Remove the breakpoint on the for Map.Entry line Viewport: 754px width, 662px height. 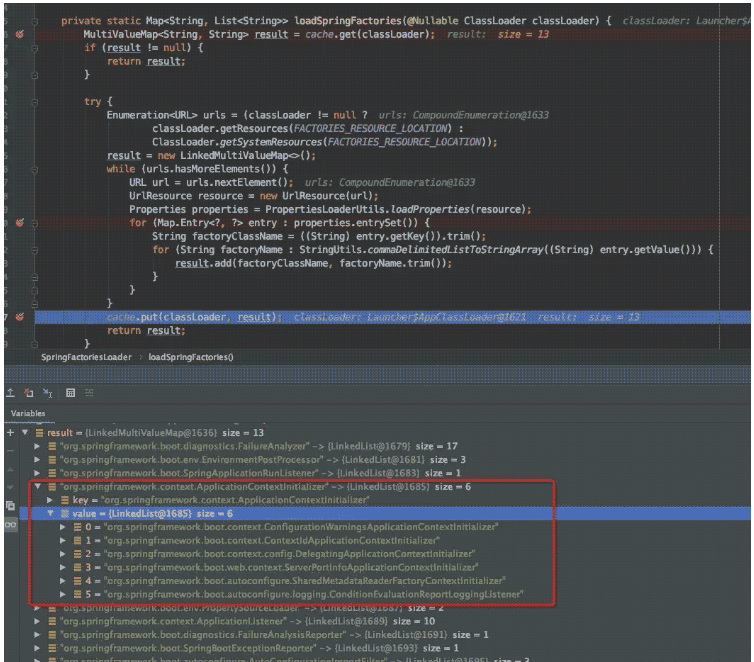click(20, 223)
